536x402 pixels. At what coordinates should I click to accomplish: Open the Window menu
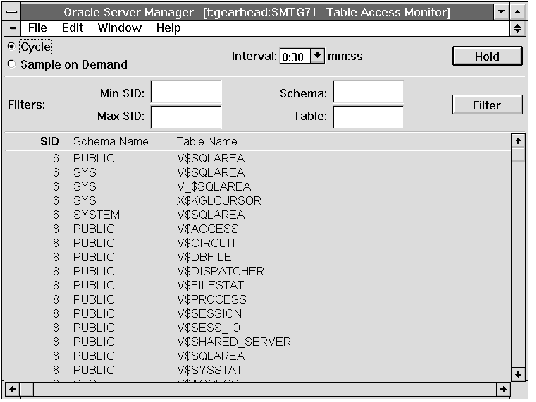120,28
